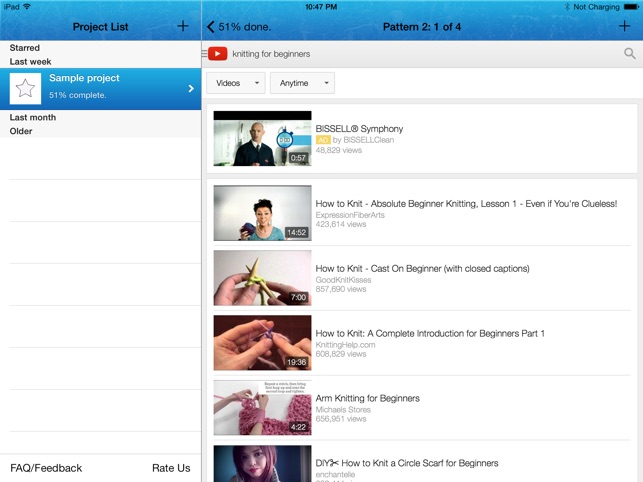Viewport: 643px width, 482px height.
Task: Open the Circle Scarf video thumbnail
Action: pos(262,464)
